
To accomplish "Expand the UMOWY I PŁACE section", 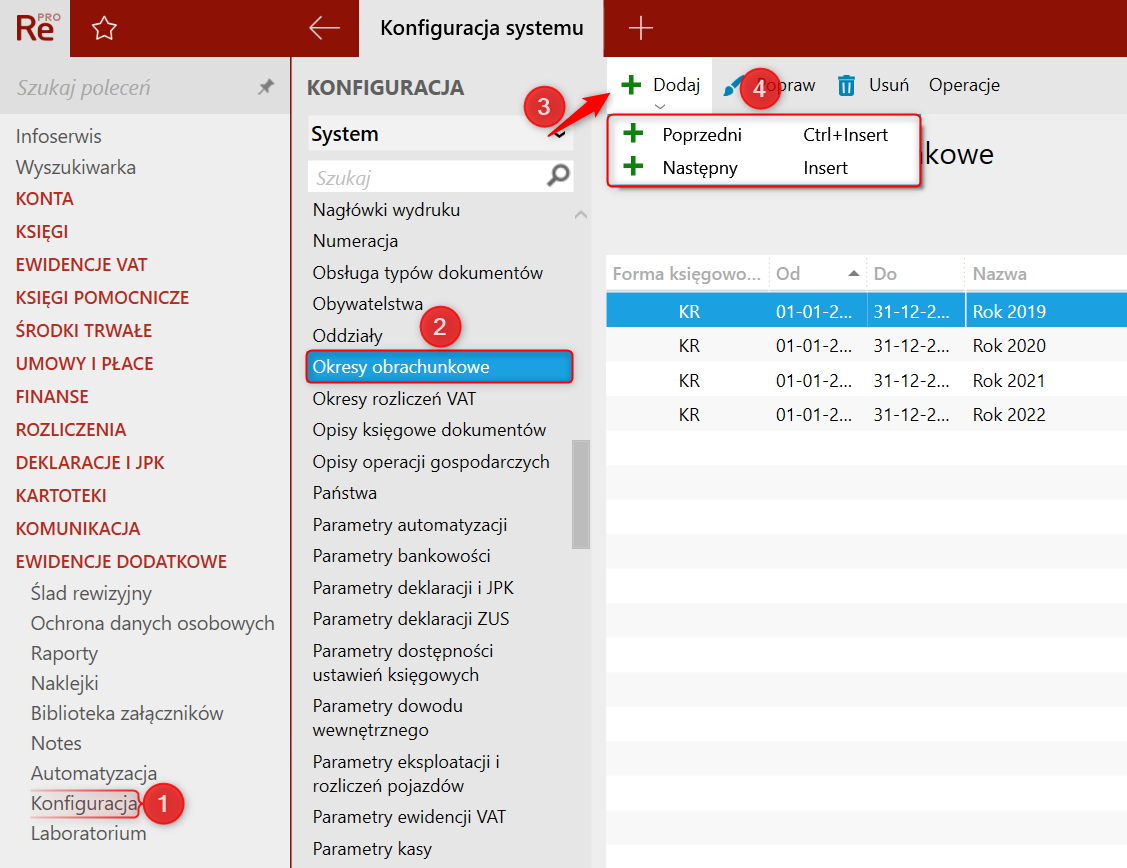I will coord(84,364).
